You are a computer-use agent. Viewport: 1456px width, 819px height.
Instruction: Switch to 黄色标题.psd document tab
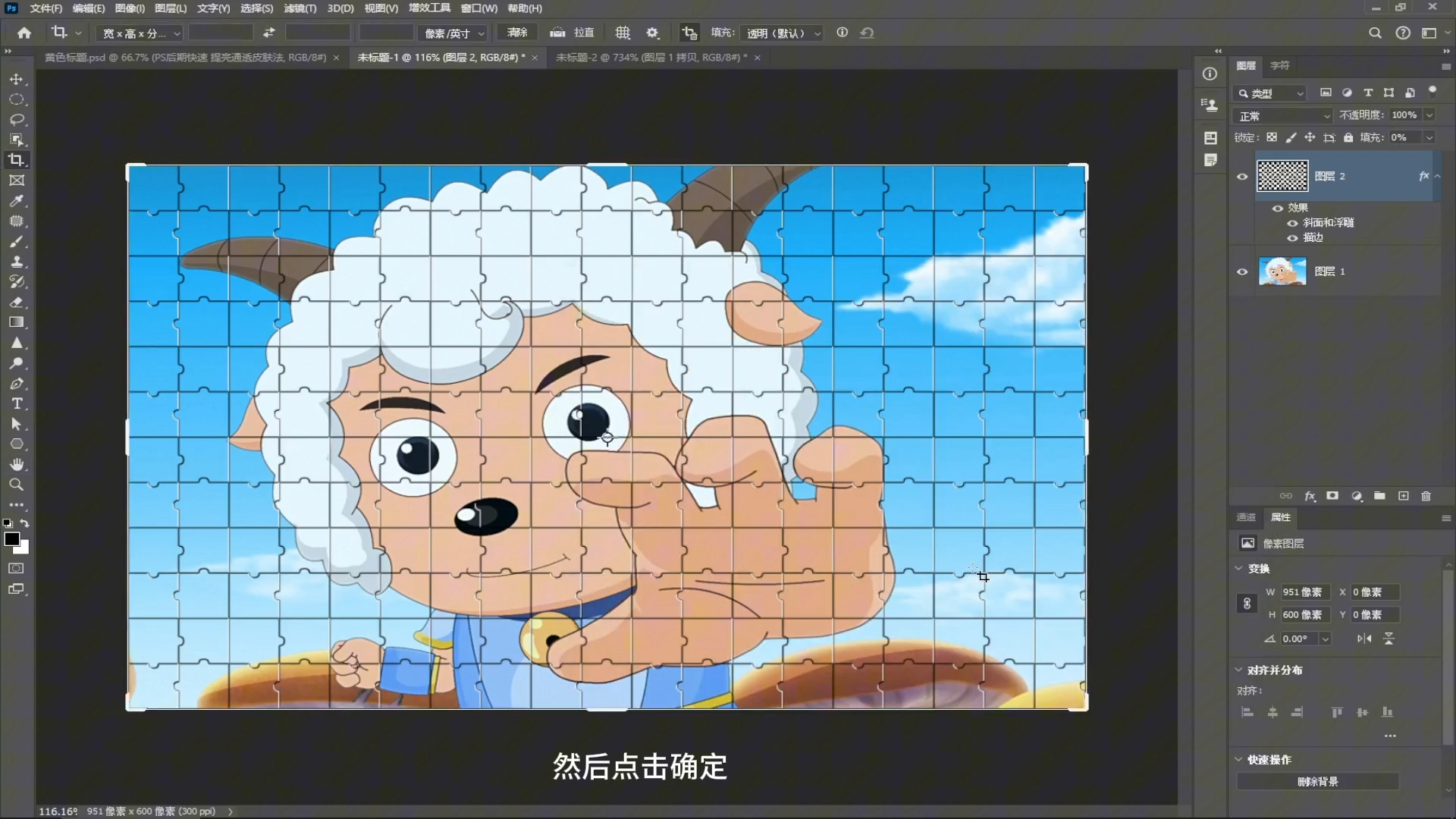tap(185, 58)
